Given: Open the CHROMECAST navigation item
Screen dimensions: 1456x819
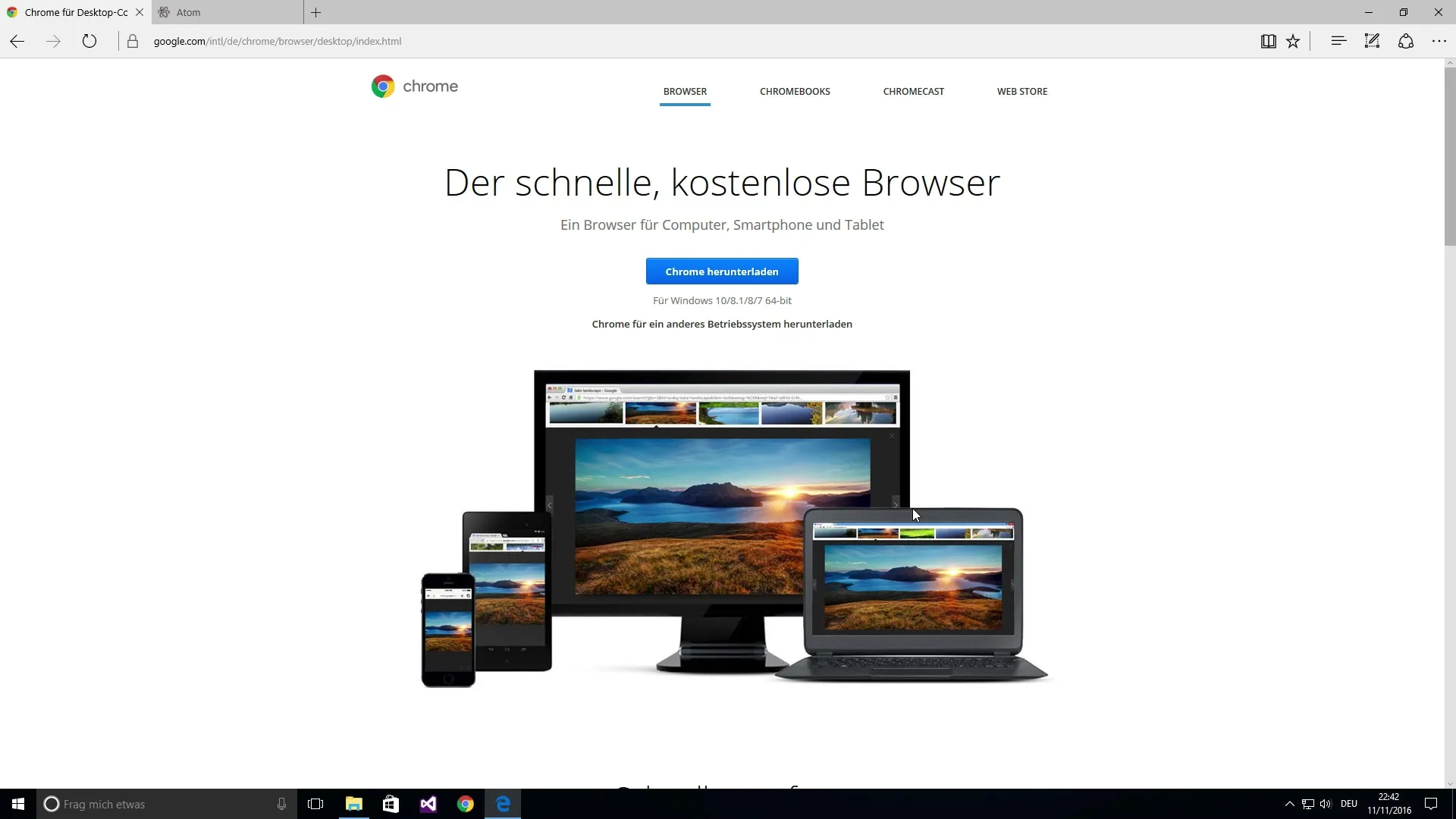Looking at the screenshot, I should (914, 91).
